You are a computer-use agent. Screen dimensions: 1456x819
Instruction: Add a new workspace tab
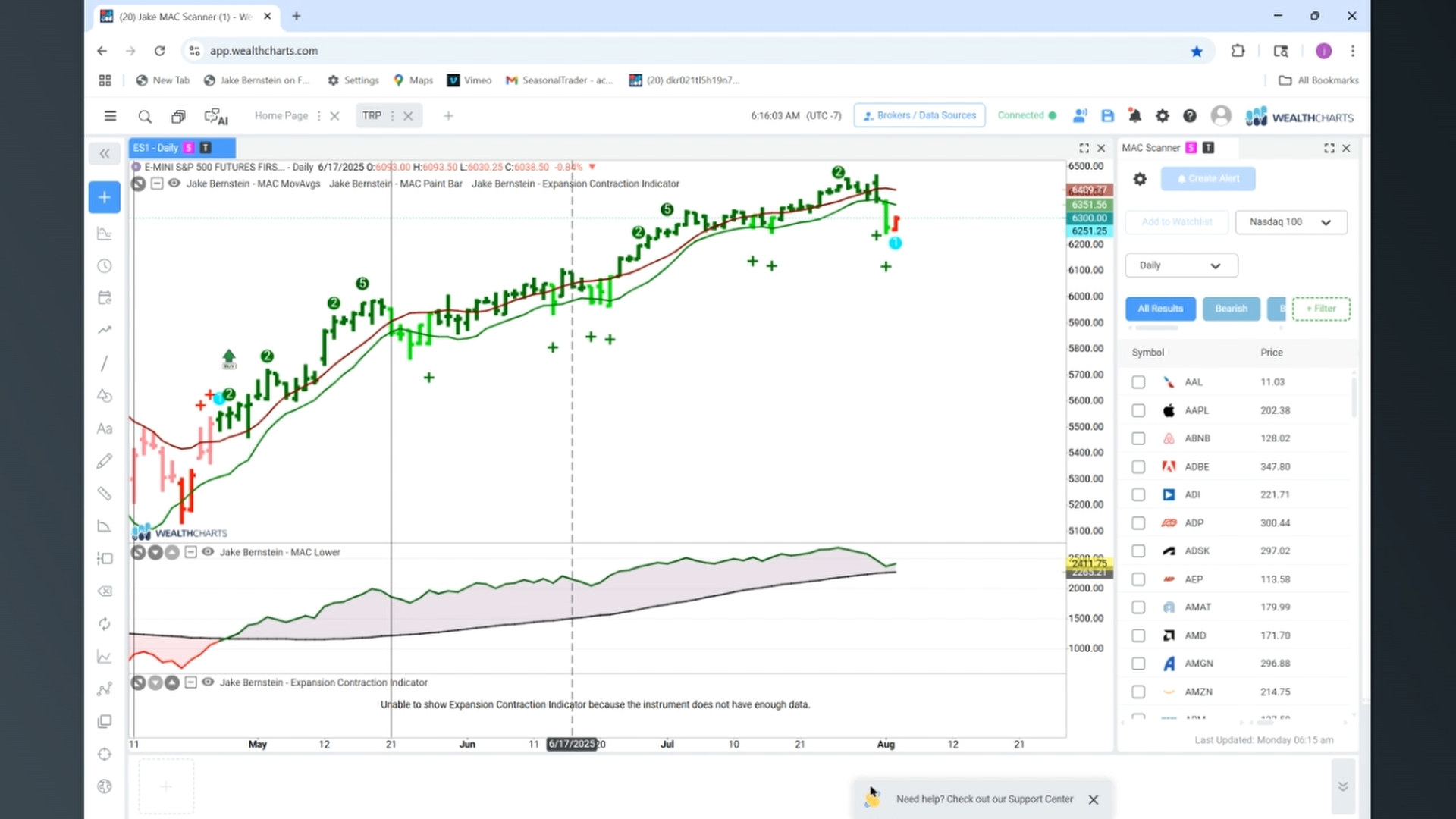coord(448,116)
